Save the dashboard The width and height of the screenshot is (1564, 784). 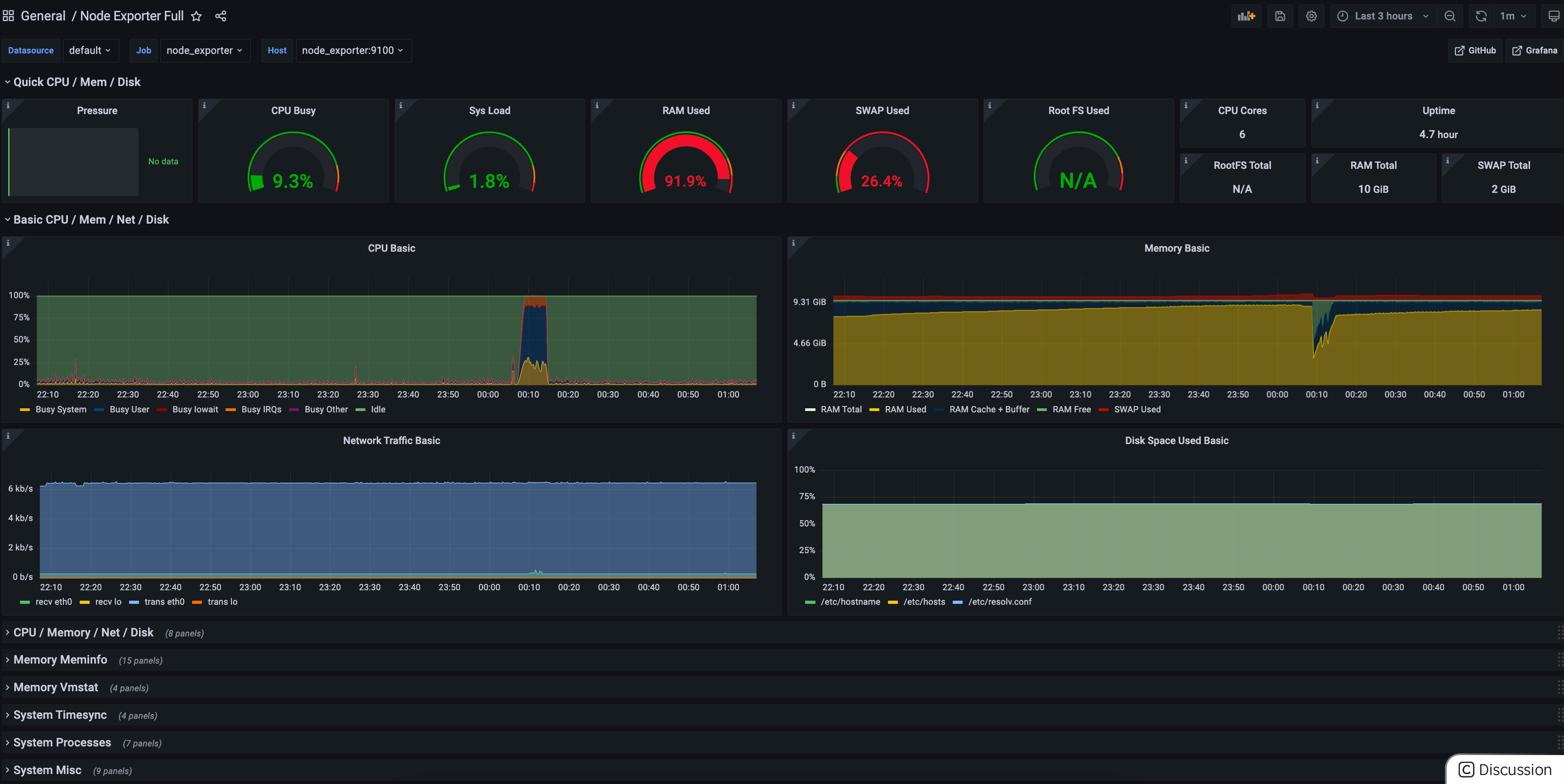pos(1280,16)
